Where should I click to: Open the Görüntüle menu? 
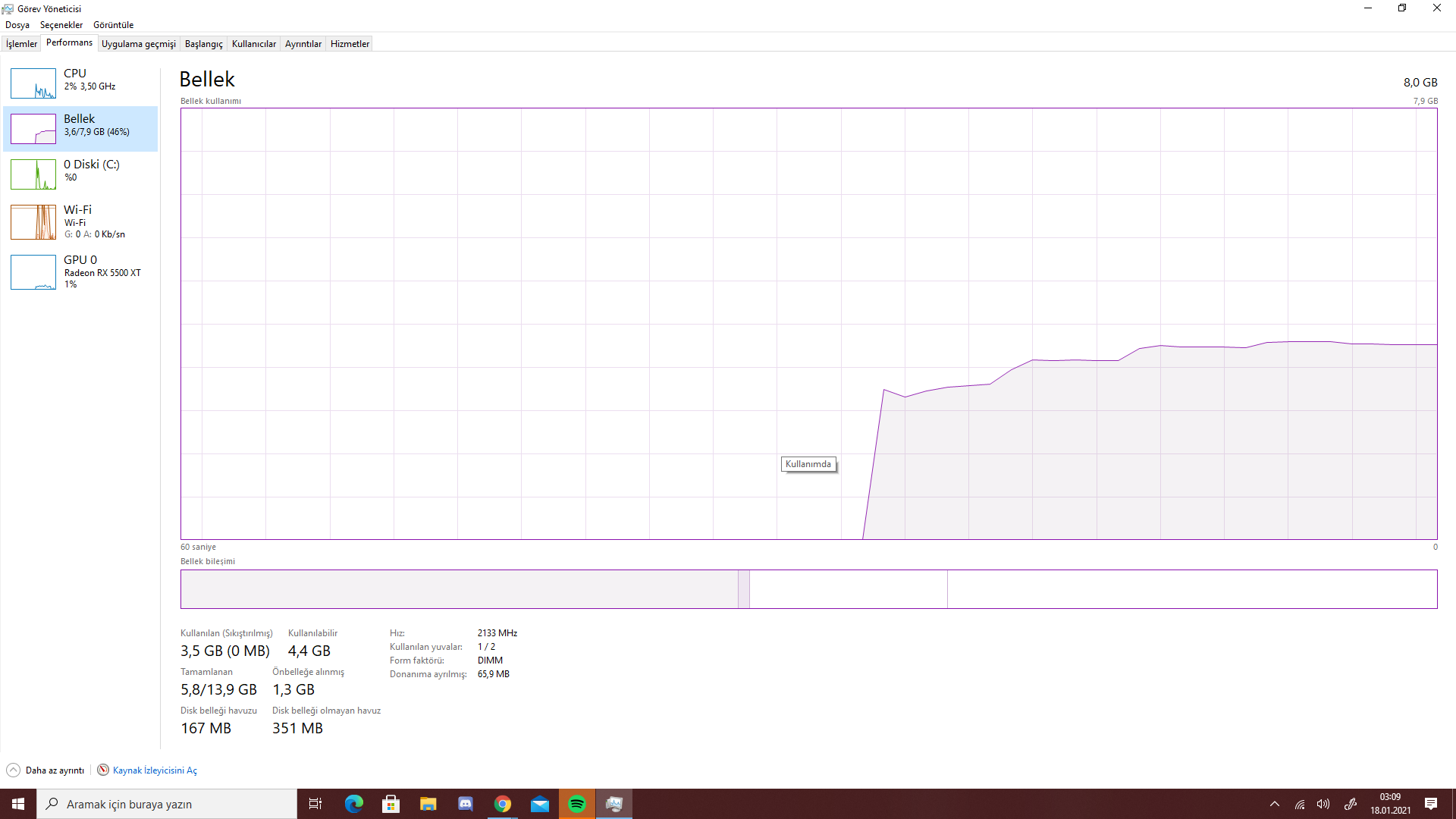pyautogui.click(x=113, y=25)
